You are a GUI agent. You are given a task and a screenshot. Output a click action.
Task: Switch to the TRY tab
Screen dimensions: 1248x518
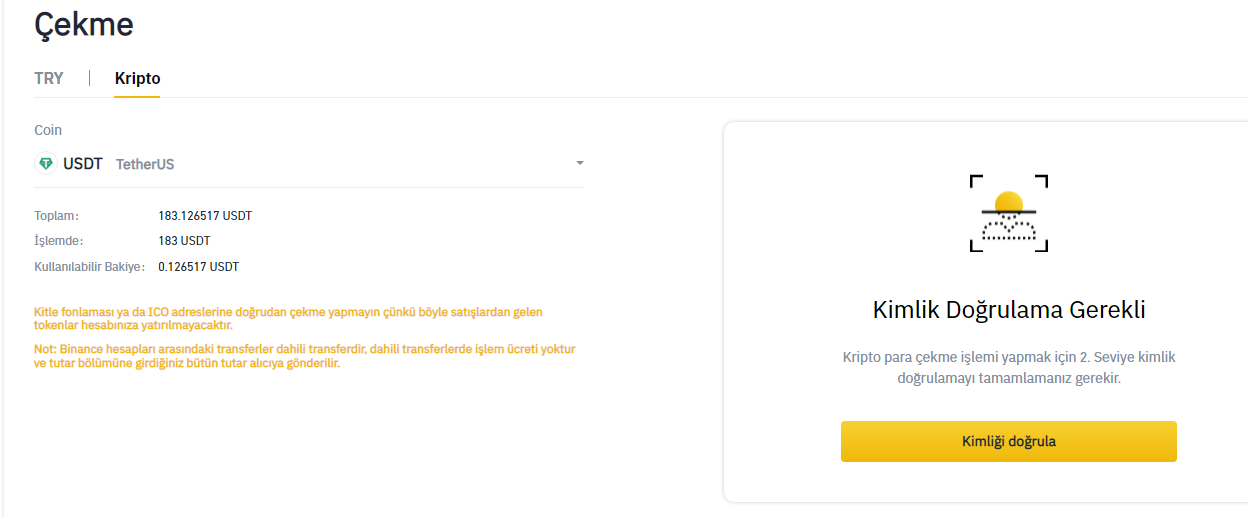49,78
